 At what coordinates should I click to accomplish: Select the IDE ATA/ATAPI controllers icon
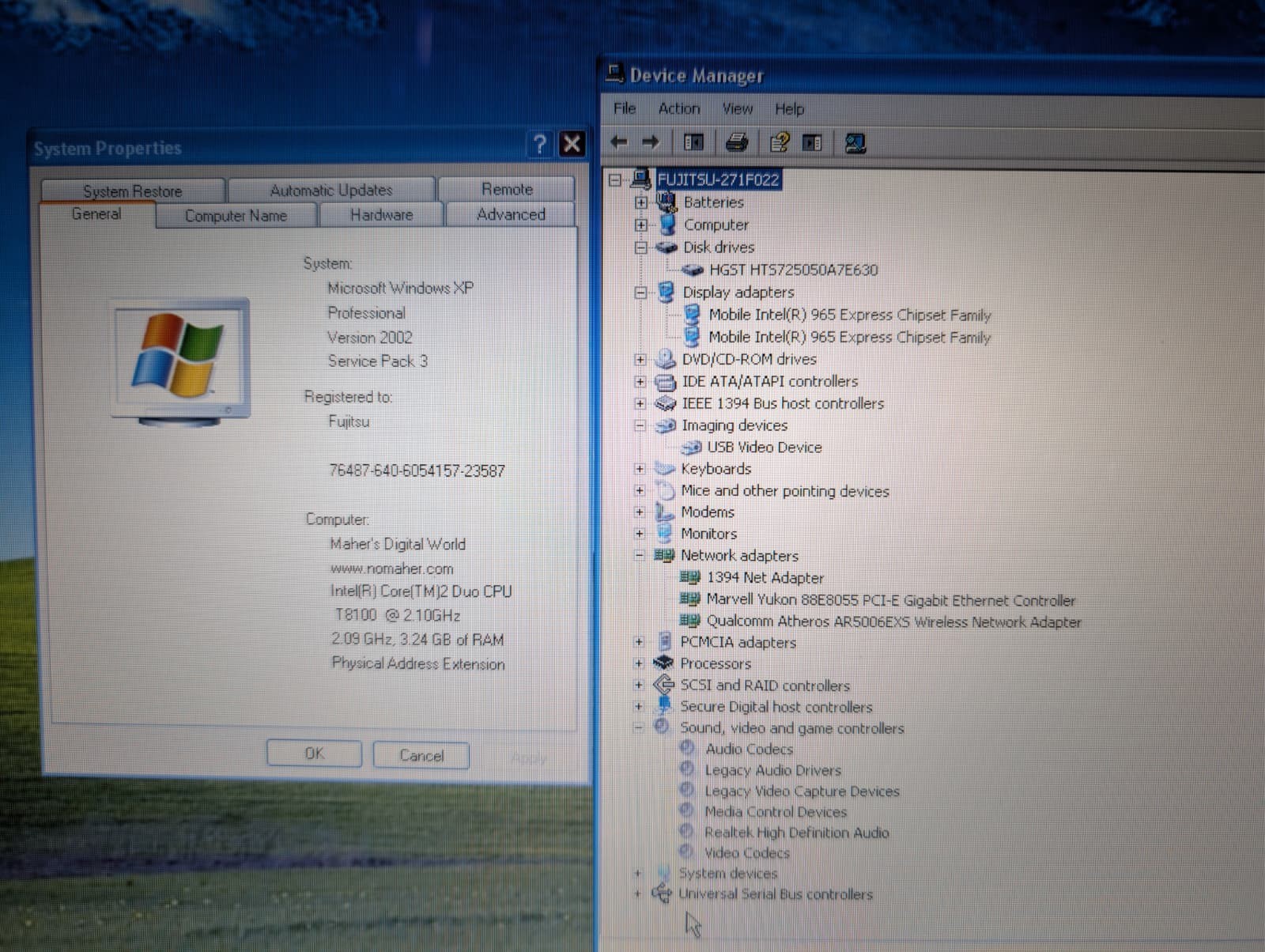pos(665,382)
